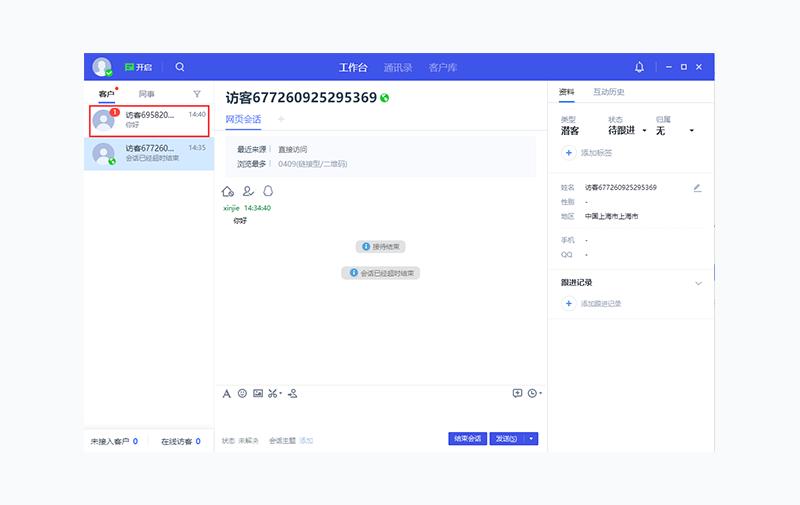Image resolution: width=800 pixels, height=505 pixels.
Task: Open search with the magnifier icon
Action: (x=180, y=67)
